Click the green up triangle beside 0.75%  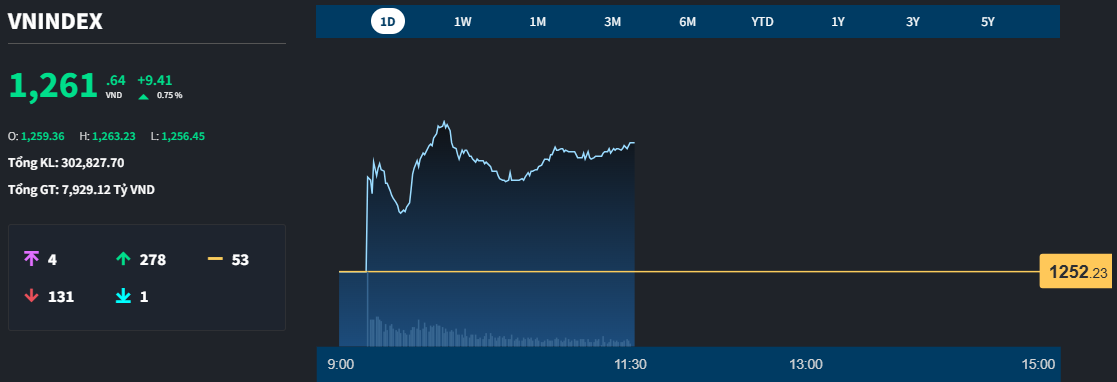click(x=143, y=96)
